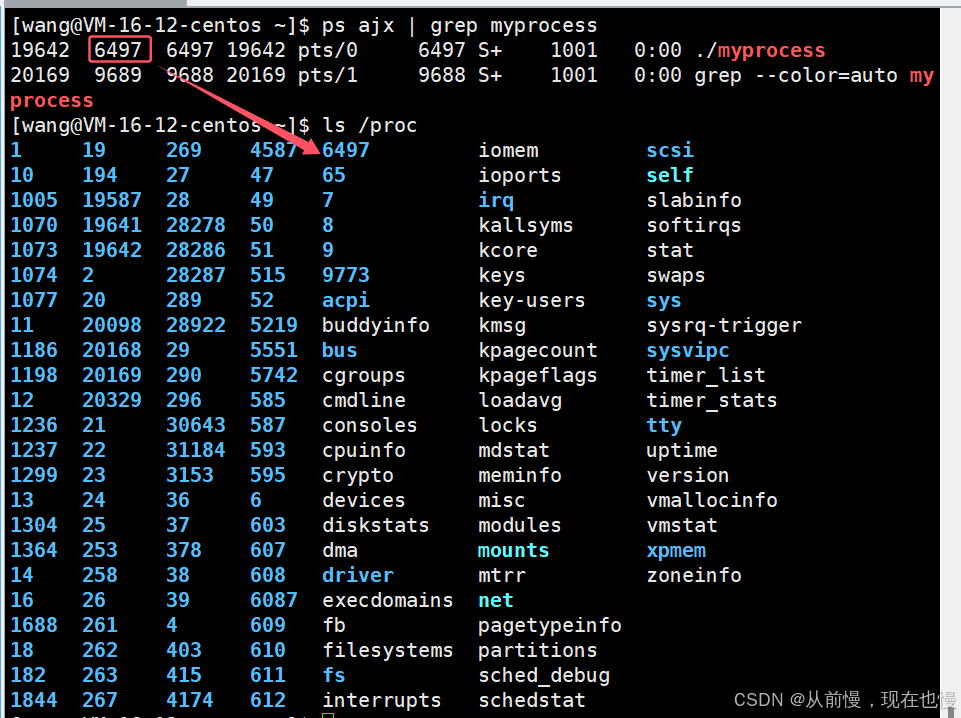961x718 pixels.
Task: Click the 'uptime' entry
Action: point(682,450)
